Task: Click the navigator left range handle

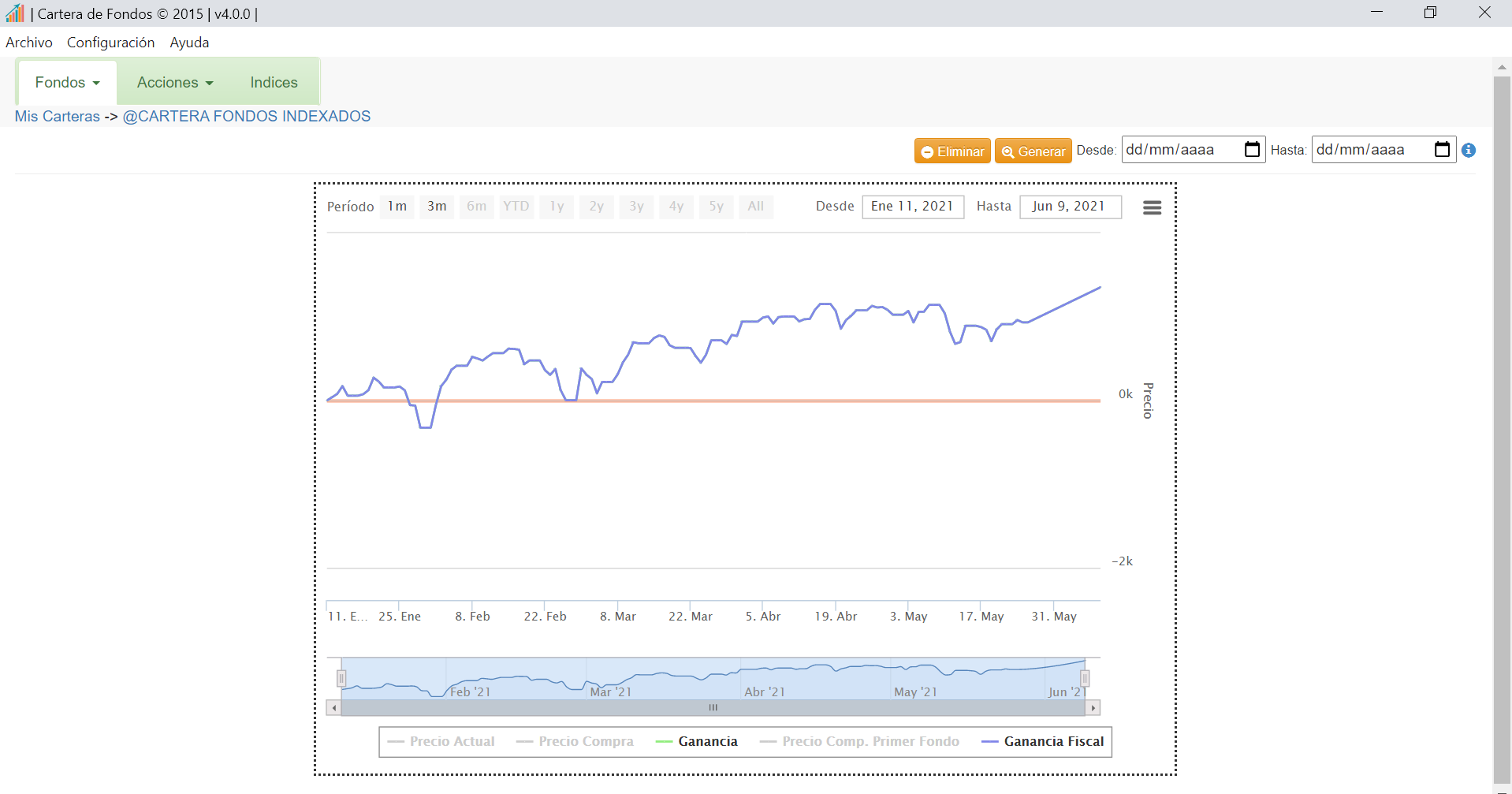Action: point(341,678)
